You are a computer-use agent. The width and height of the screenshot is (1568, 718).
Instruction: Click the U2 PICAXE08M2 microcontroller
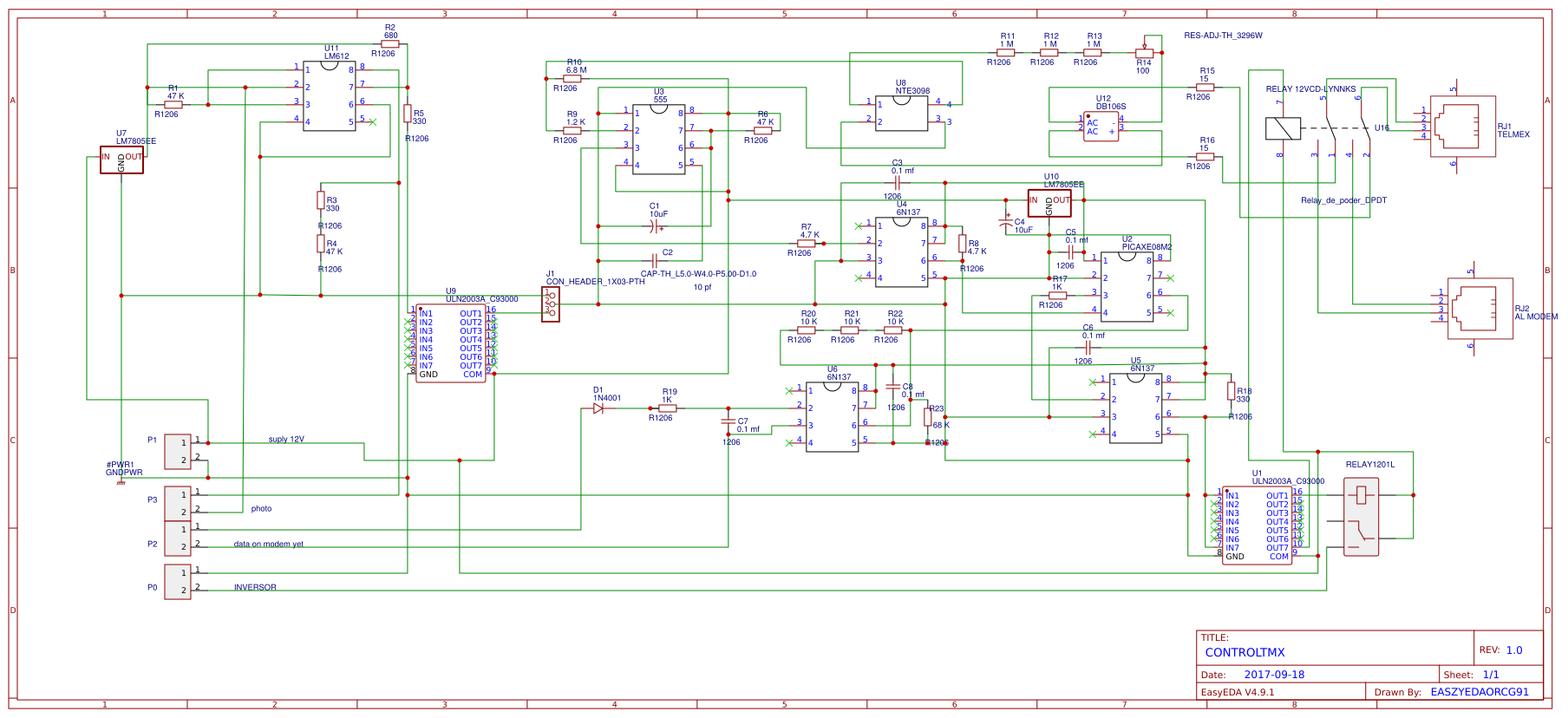click(x=1127, y=286)
